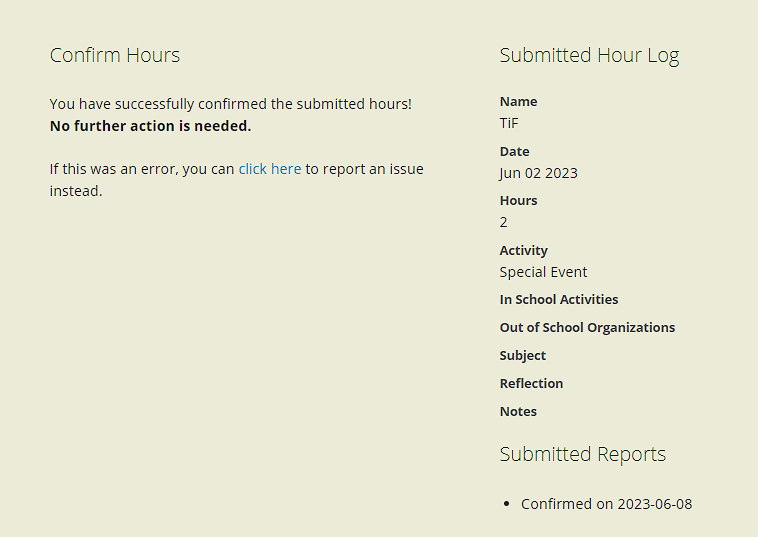Viewport: 758px width, 537px height.
Task: Click the 'Hours' field label
Action: point(518,201)
